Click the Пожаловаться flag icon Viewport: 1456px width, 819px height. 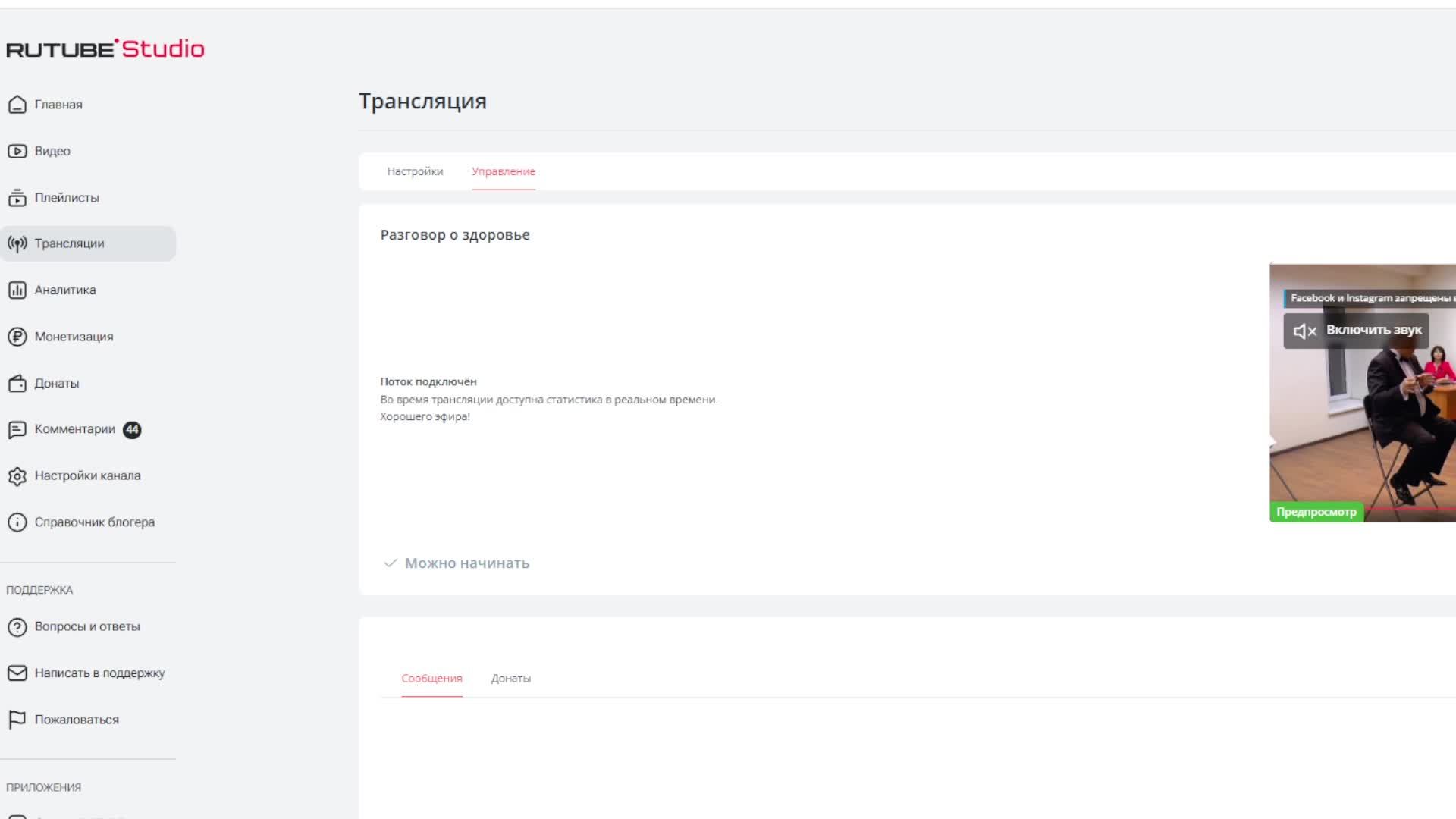(17, 719)
